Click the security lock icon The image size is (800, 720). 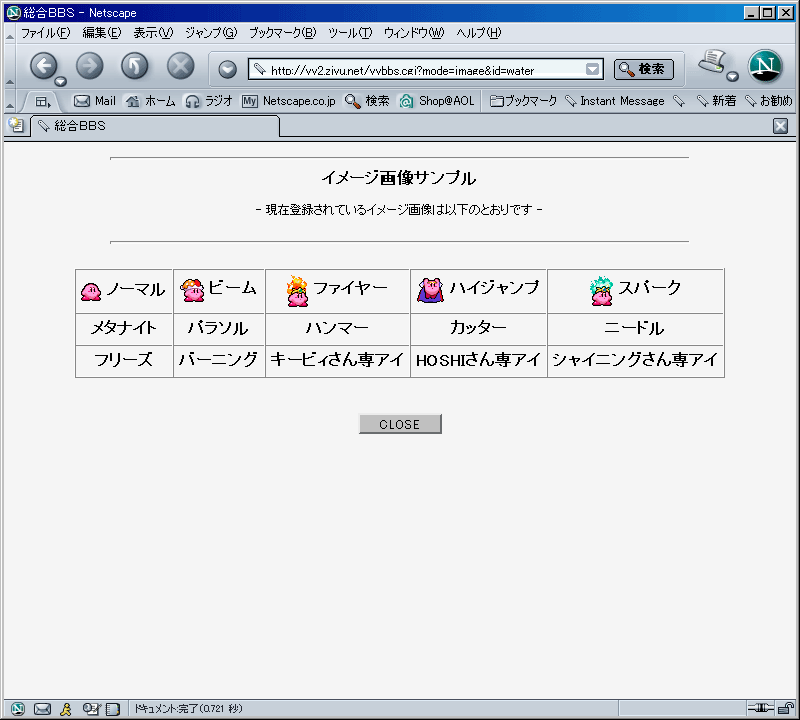point(787,708)
